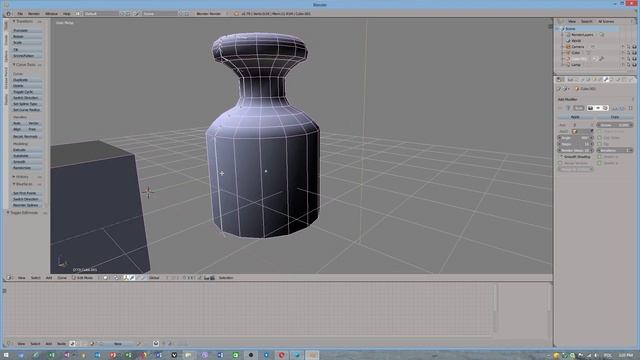
Task: Open the viewport shading menu icon
Action: pos(106,278)
